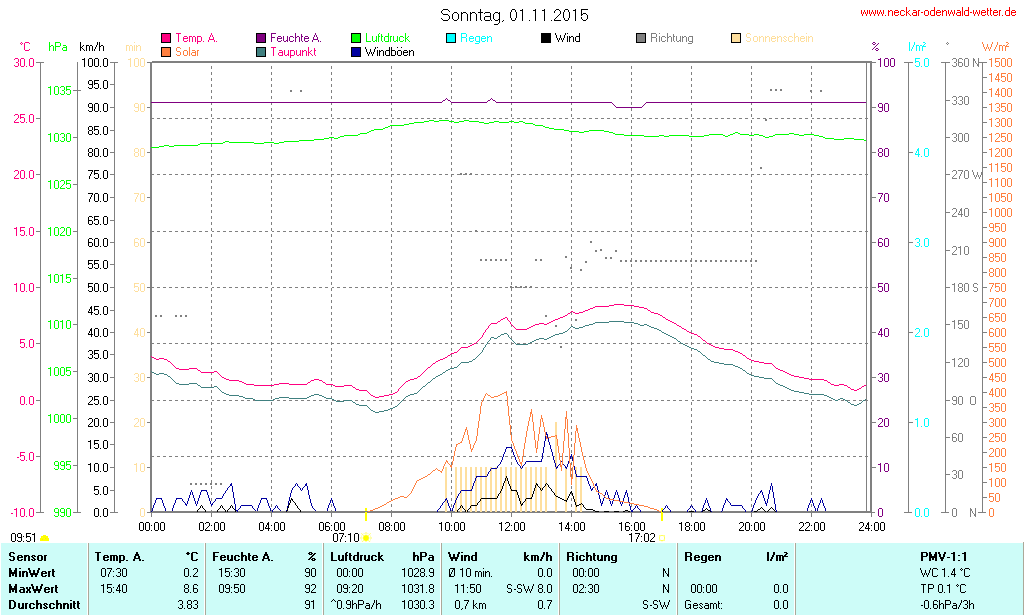Click the yellow sun icon next to 09:51

(44, 538)
